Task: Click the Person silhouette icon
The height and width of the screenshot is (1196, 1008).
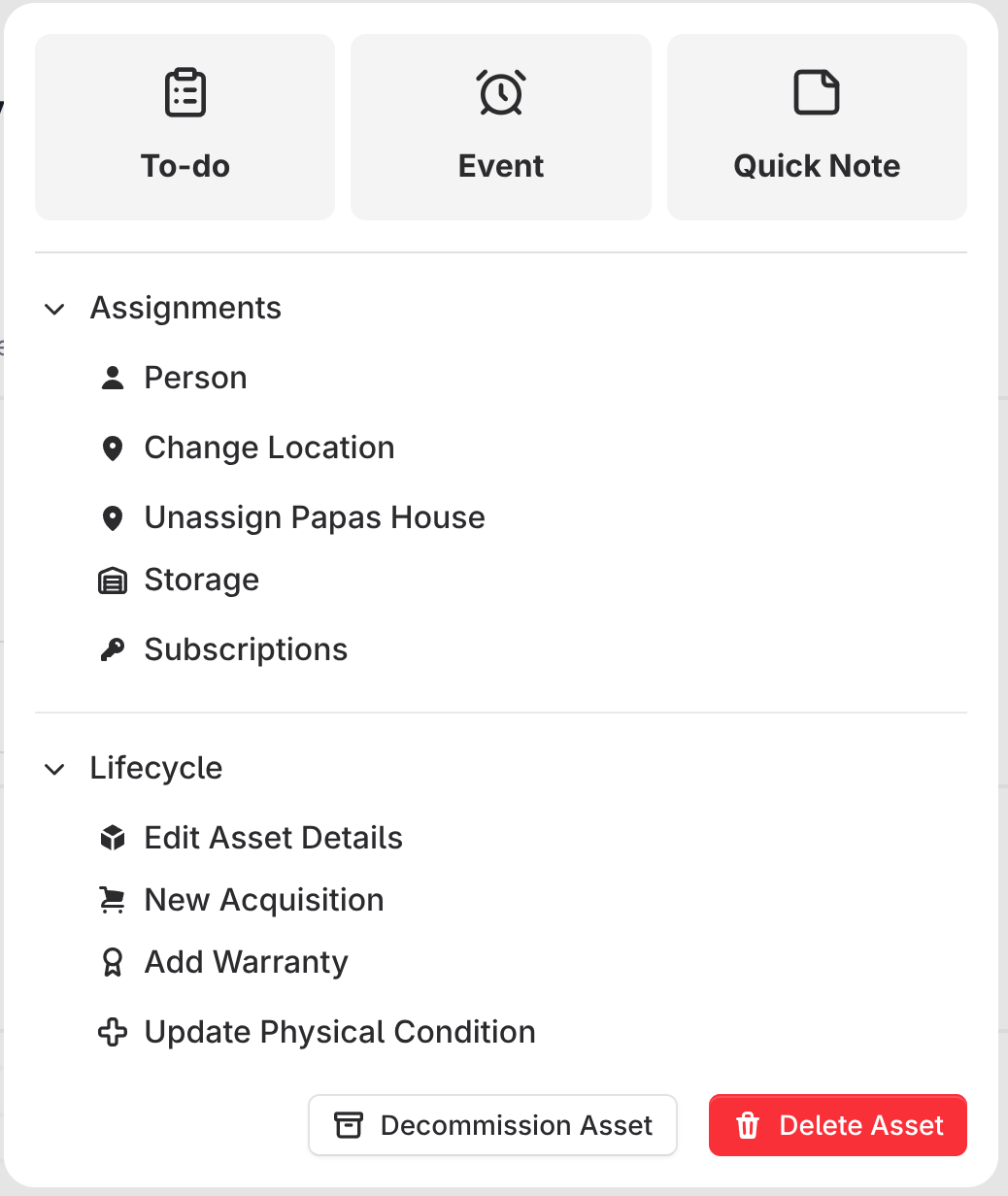Action: [x=113, y=378]
